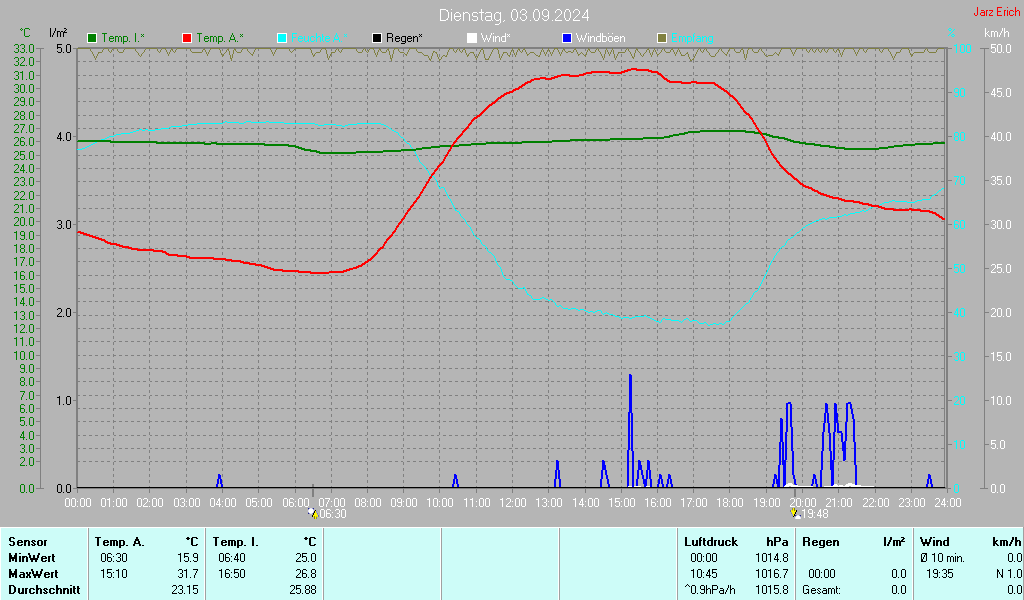The image size is (1024, 600).
Task: Select the Ø 10 min. wind label
Action: tap(942, 557)
